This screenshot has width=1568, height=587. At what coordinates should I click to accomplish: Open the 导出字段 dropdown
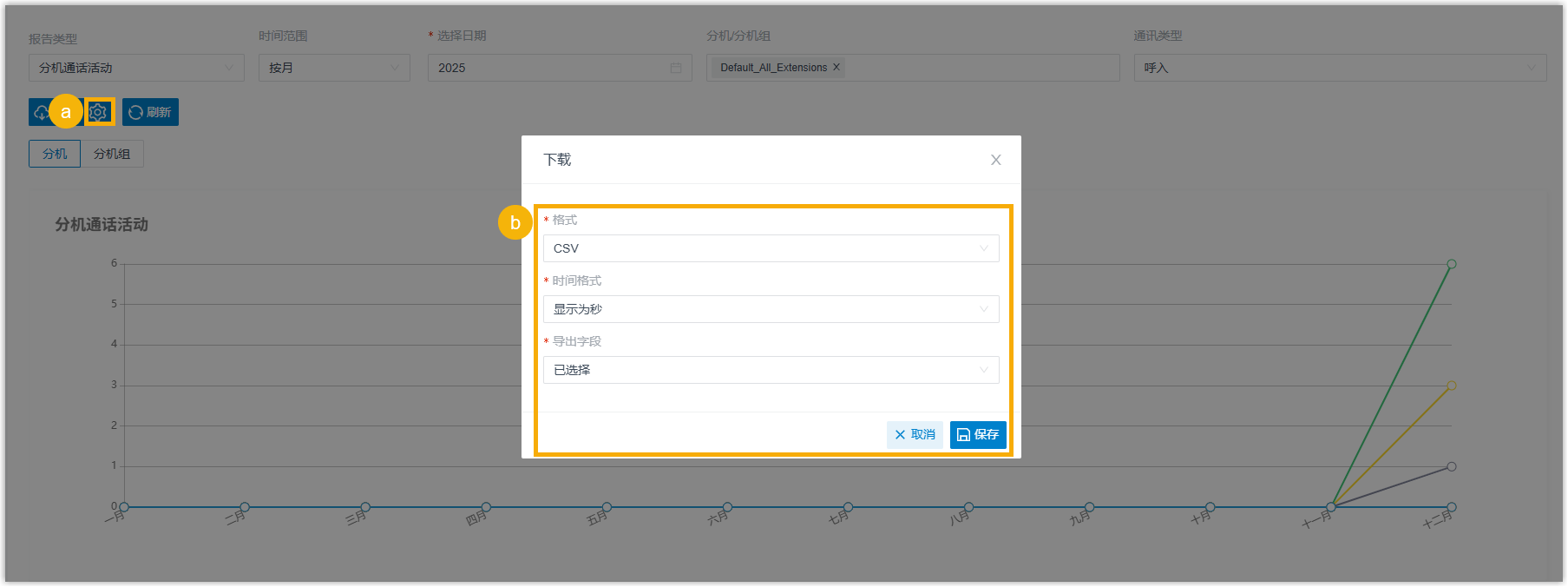click(x=771, y=370)
